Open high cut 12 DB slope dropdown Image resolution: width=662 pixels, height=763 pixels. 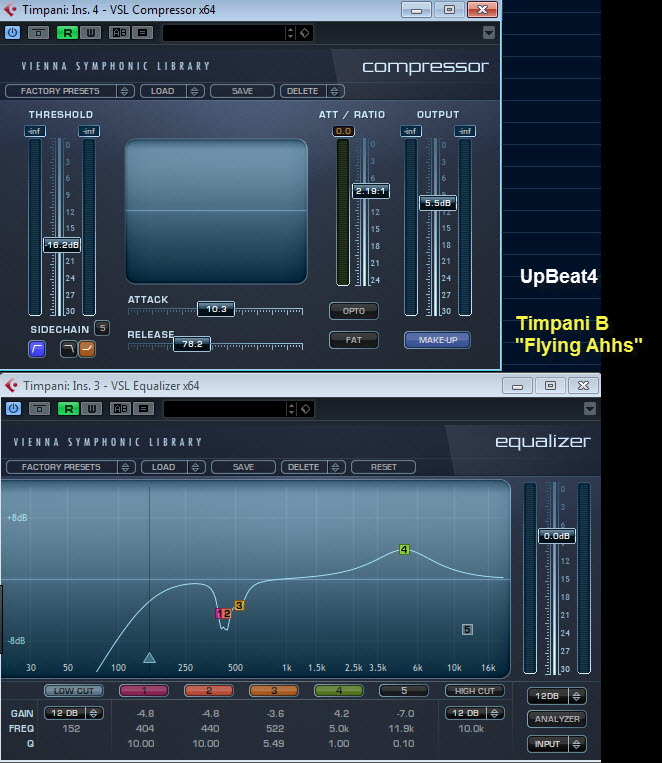click(475, 713)
